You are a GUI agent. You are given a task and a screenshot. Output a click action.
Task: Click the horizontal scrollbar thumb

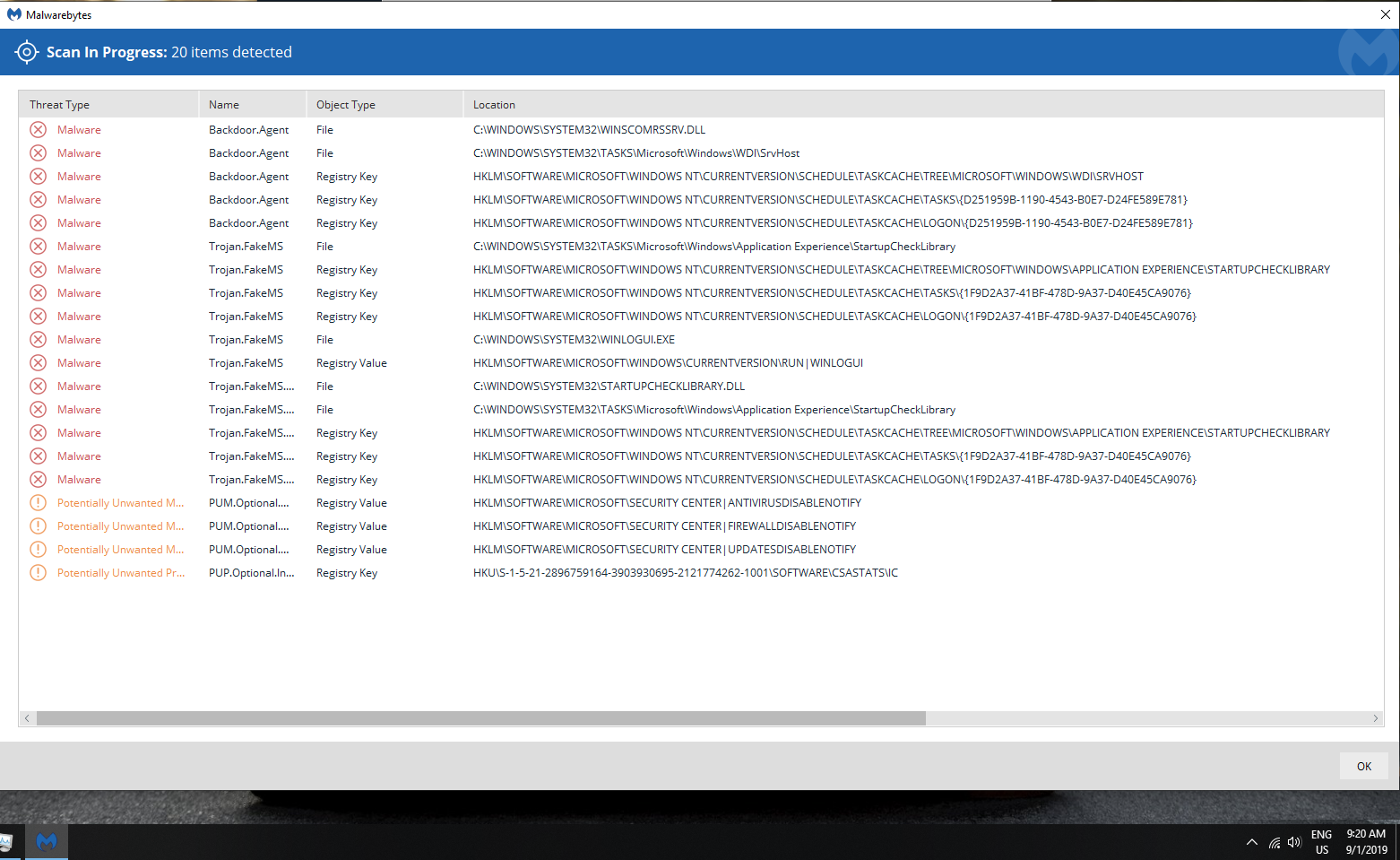click(x=481, y=718)
